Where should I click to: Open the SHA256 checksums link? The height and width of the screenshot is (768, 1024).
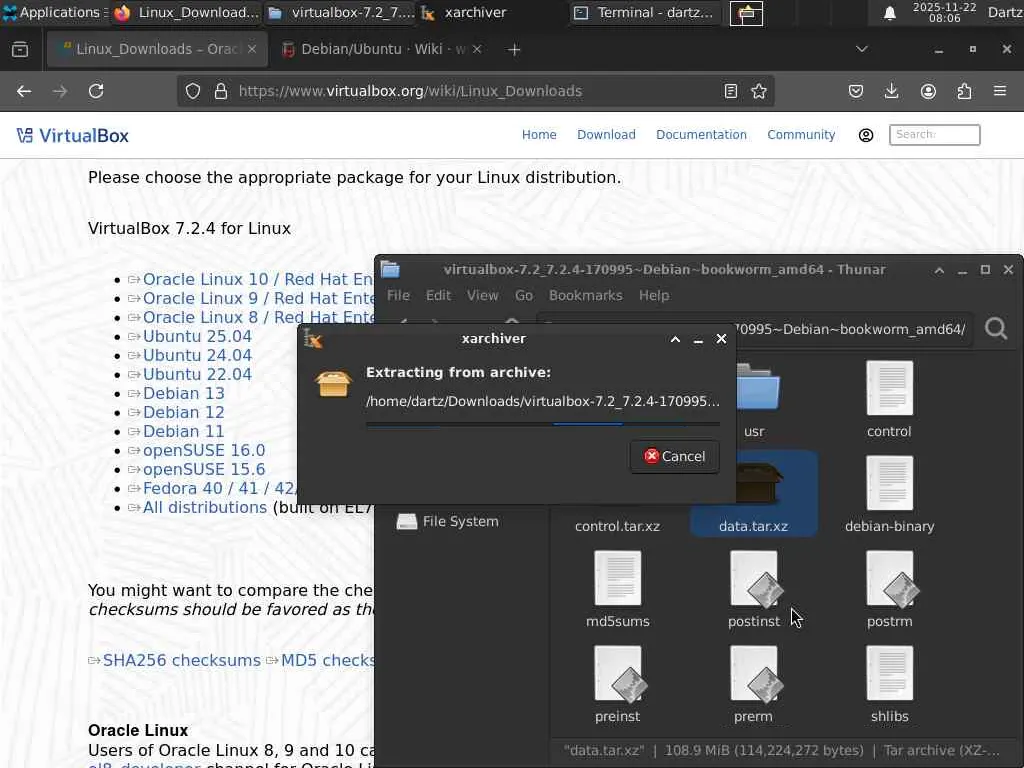[182, 660]
